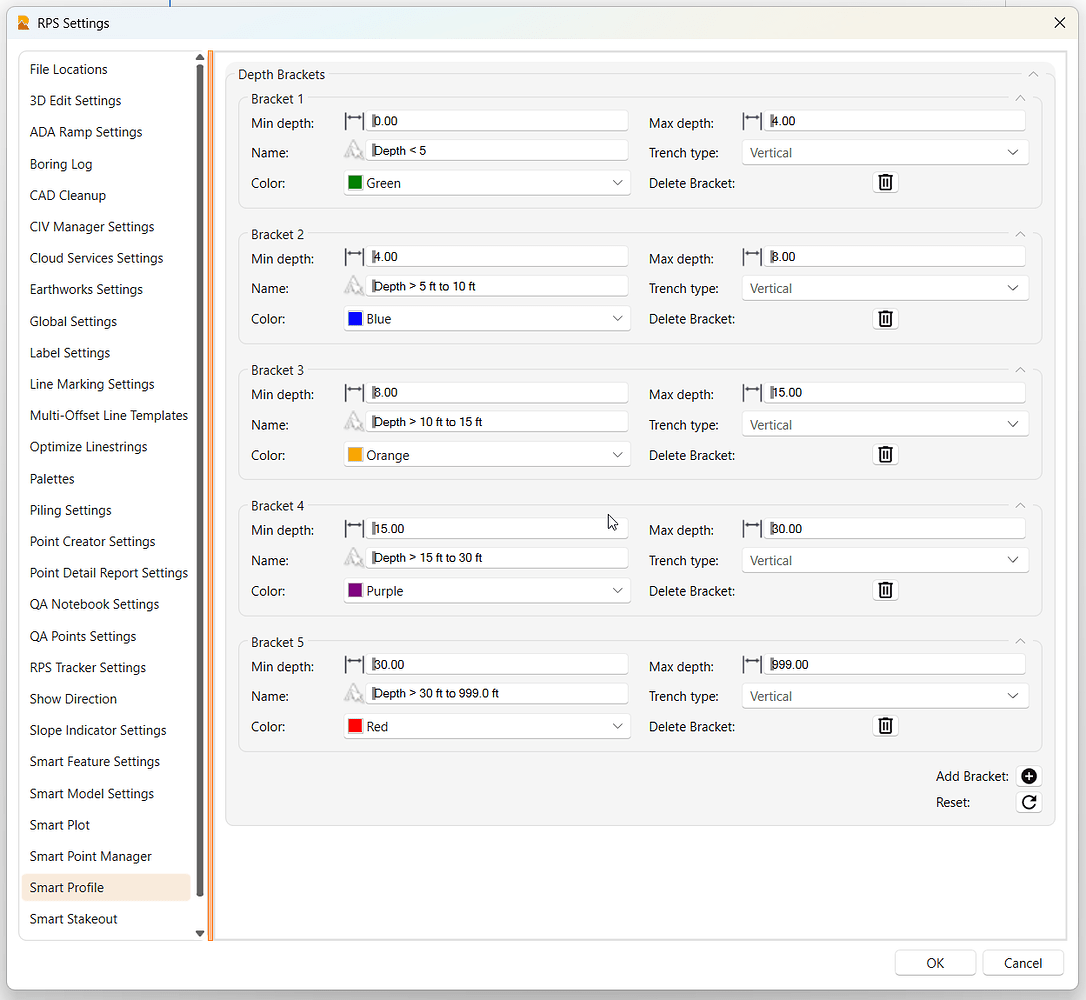Screen dimensions: 1086x1000
Task: Open Global Settings page
Action: [106, 321]
